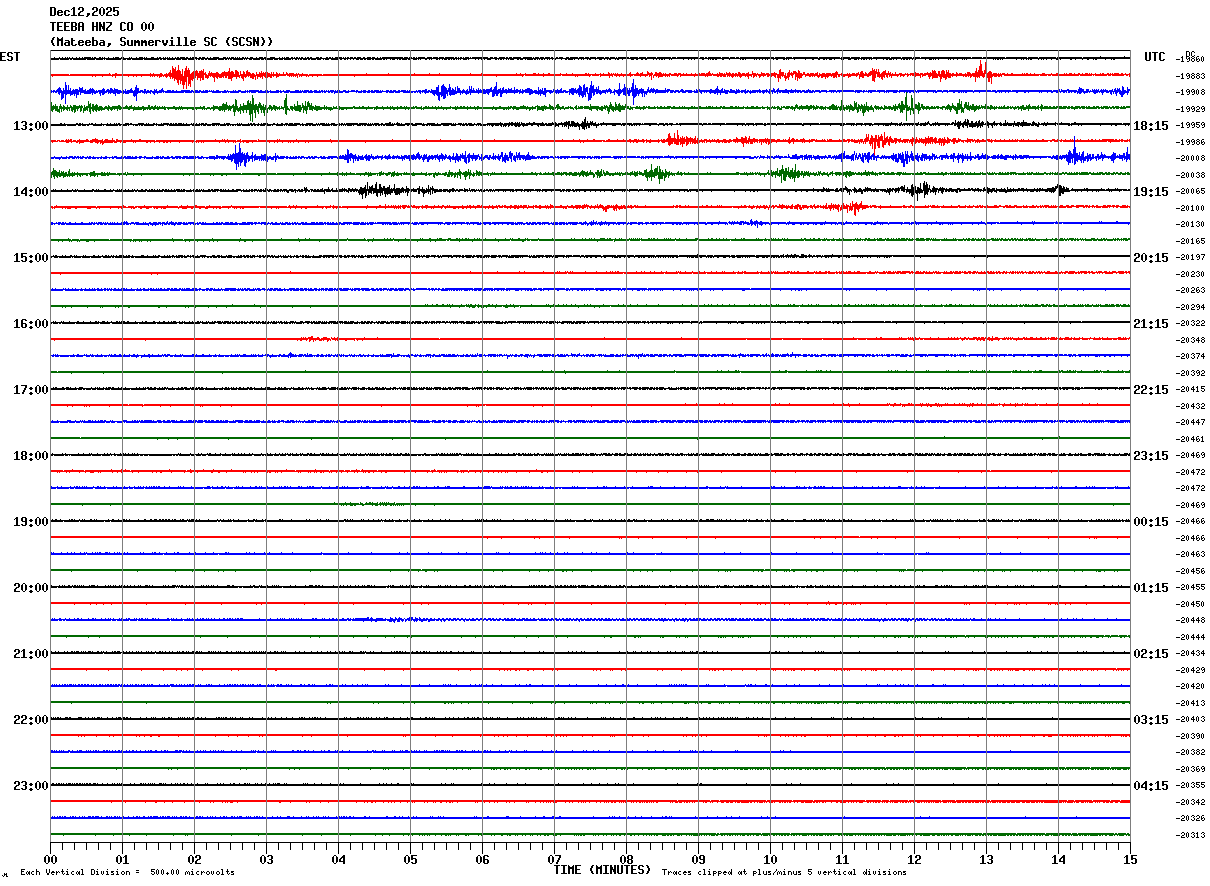The width and height of the screenshot is (1210, 886).
Task: Select DC offset value -19929
Action: click(1191, 109)
